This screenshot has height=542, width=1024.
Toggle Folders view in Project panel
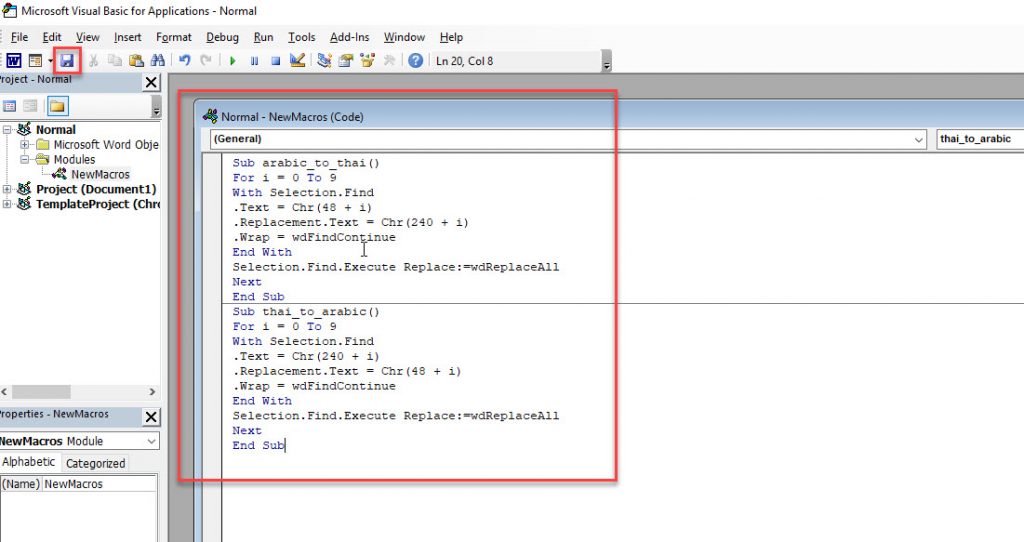pos(57,106)
